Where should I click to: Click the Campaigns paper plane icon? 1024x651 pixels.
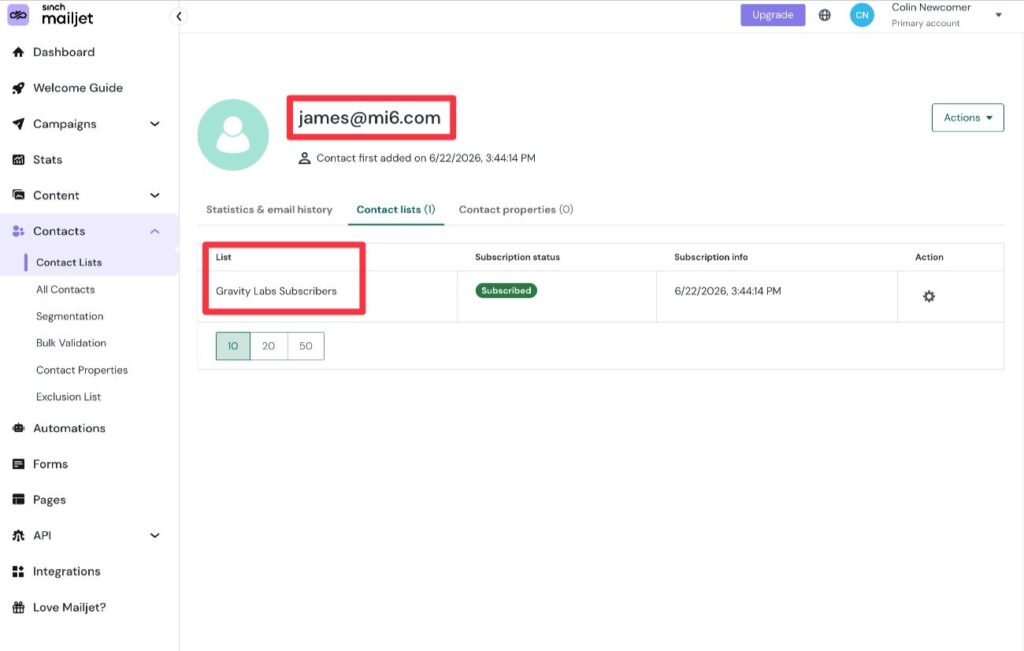[x=18, y=124]
